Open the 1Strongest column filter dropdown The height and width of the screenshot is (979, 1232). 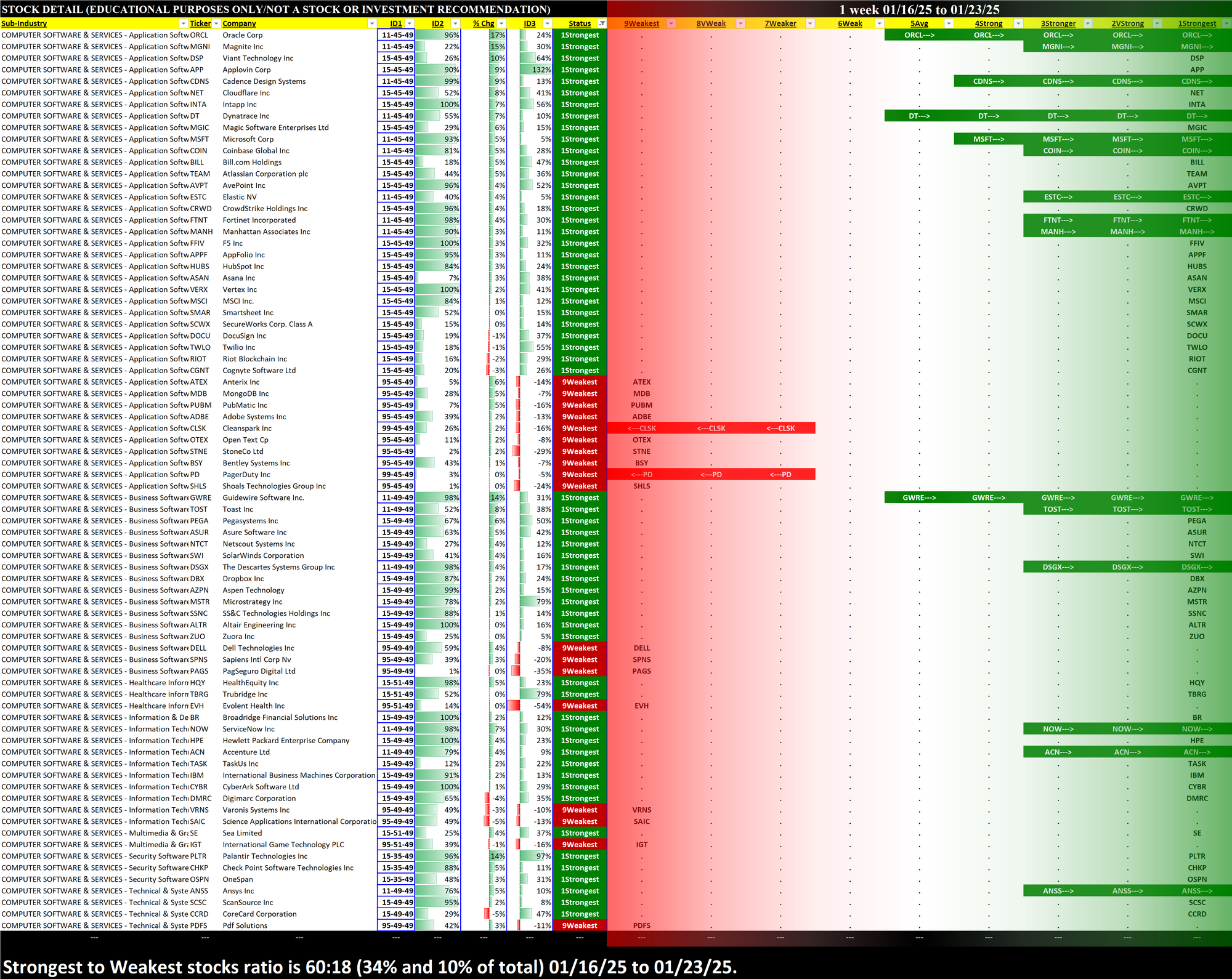click(1226, 23)
